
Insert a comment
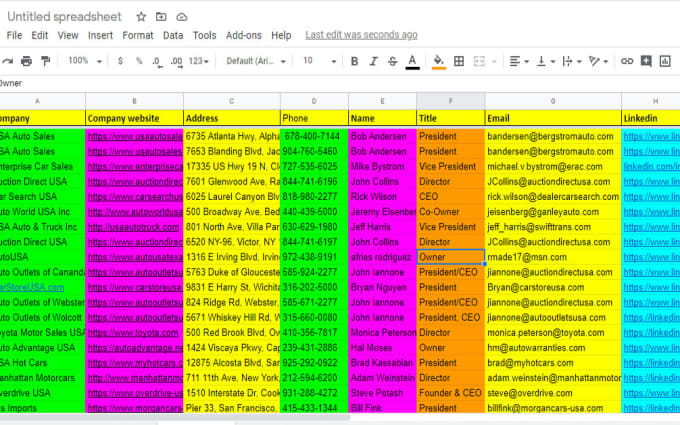(646, 61)
